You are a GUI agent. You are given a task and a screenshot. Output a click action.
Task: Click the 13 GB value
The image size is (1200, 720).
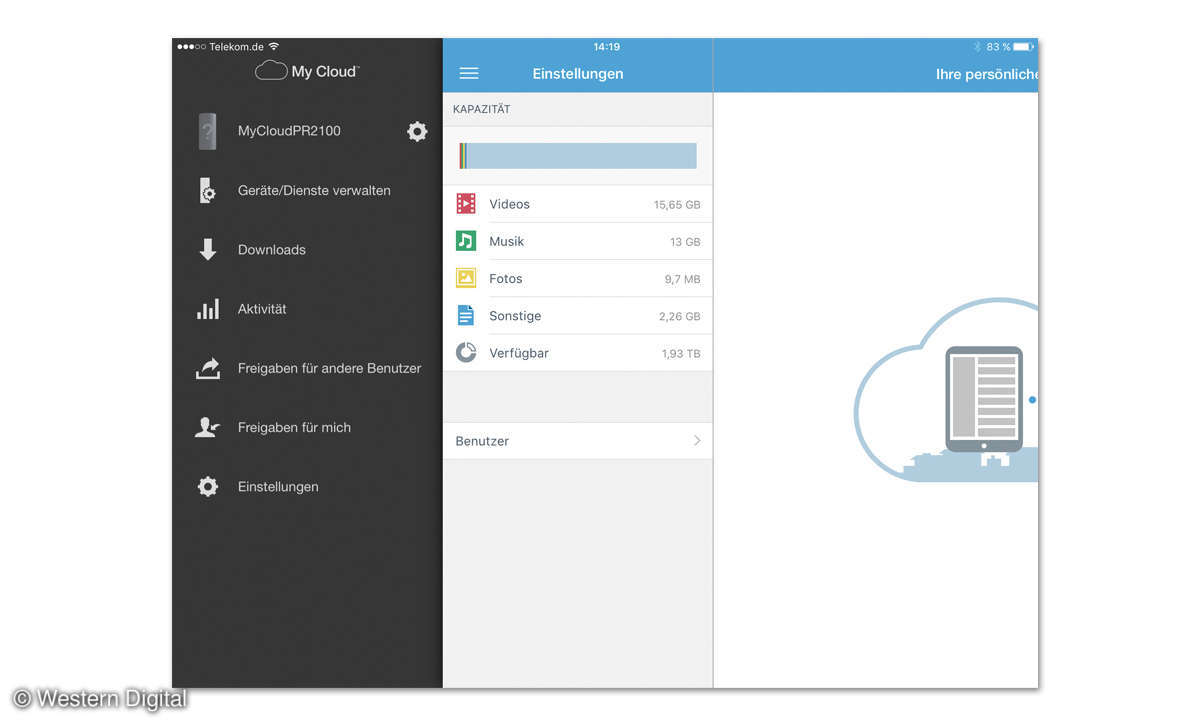click(685, 242)
